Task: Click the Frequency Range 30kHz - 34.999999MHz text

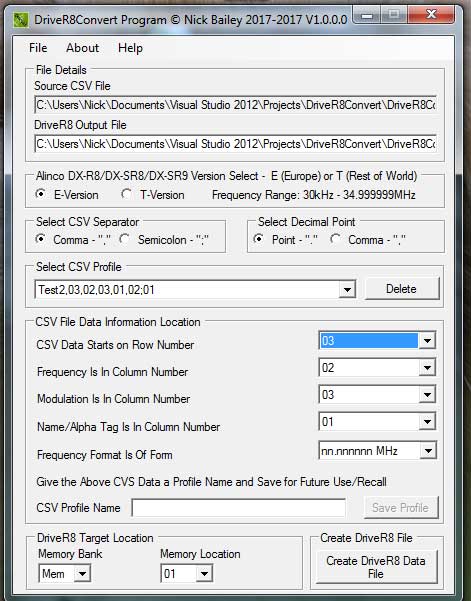Action: tap(314, 195)
